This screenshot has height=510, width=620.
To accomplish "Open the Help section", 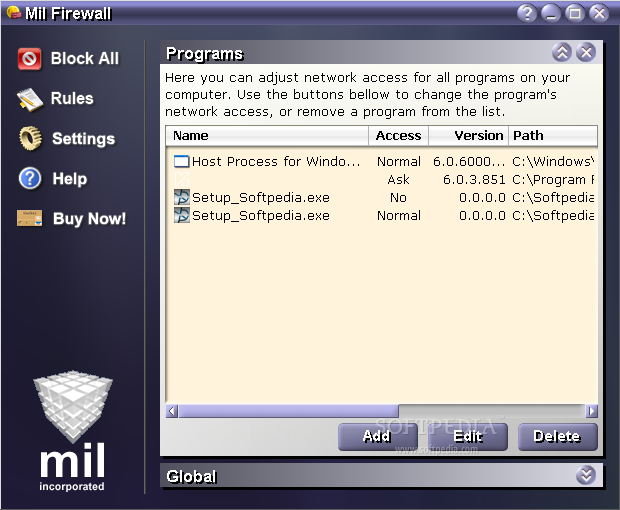I will pyautogui.click(x=70, y=179).
